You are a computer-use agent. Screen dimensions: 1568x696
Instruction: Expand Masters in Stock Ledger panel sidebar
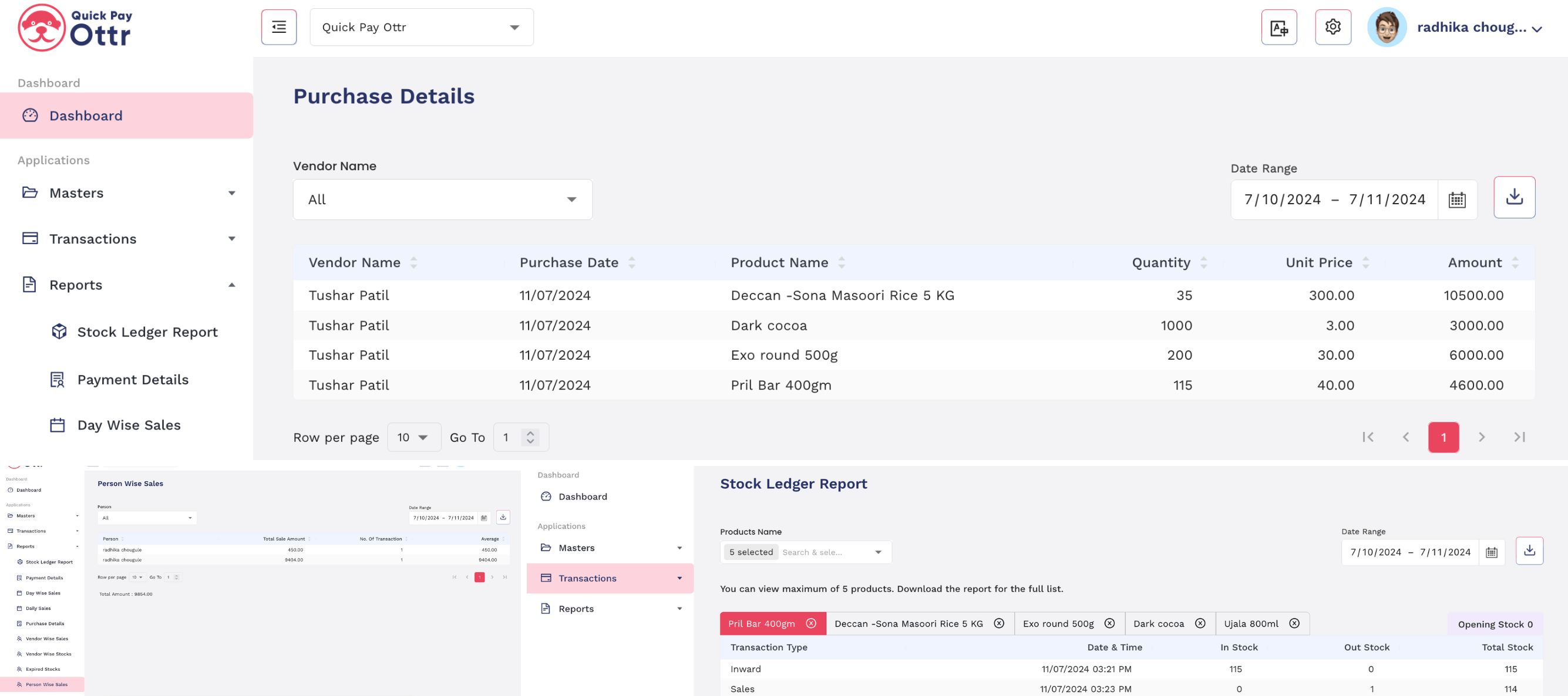coord(610,548)
